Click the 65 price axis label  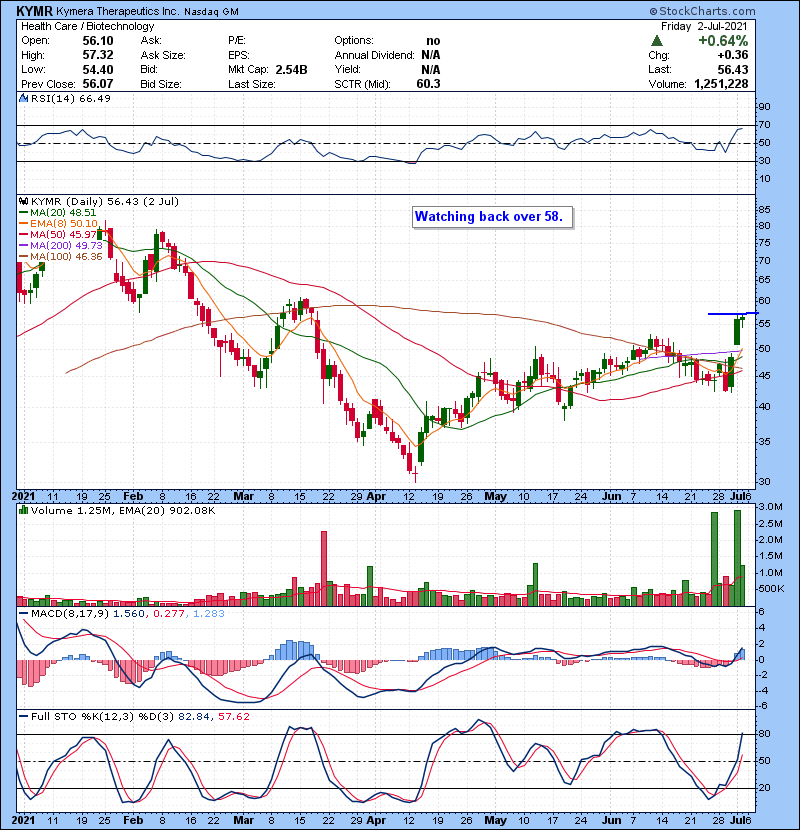pyautogui.click(x=764, y=280)
